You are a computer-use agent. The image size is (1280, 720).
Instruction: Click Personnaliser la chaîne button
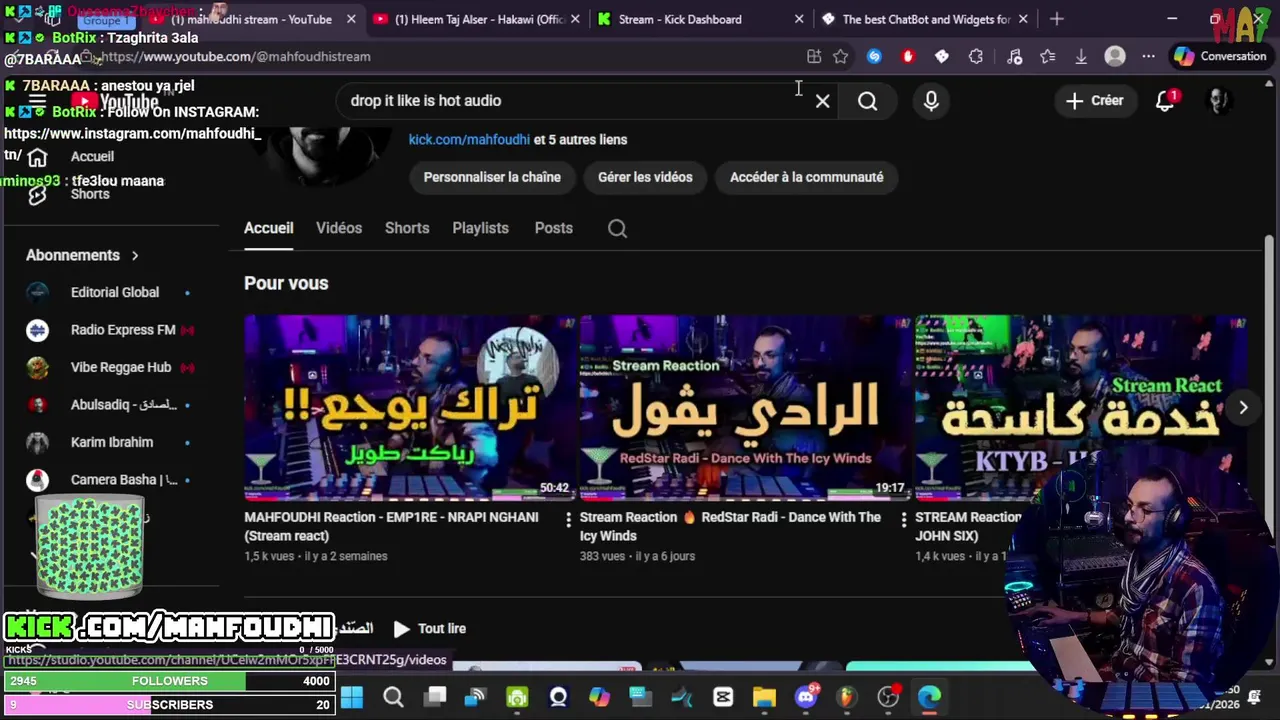coord(492,177)
